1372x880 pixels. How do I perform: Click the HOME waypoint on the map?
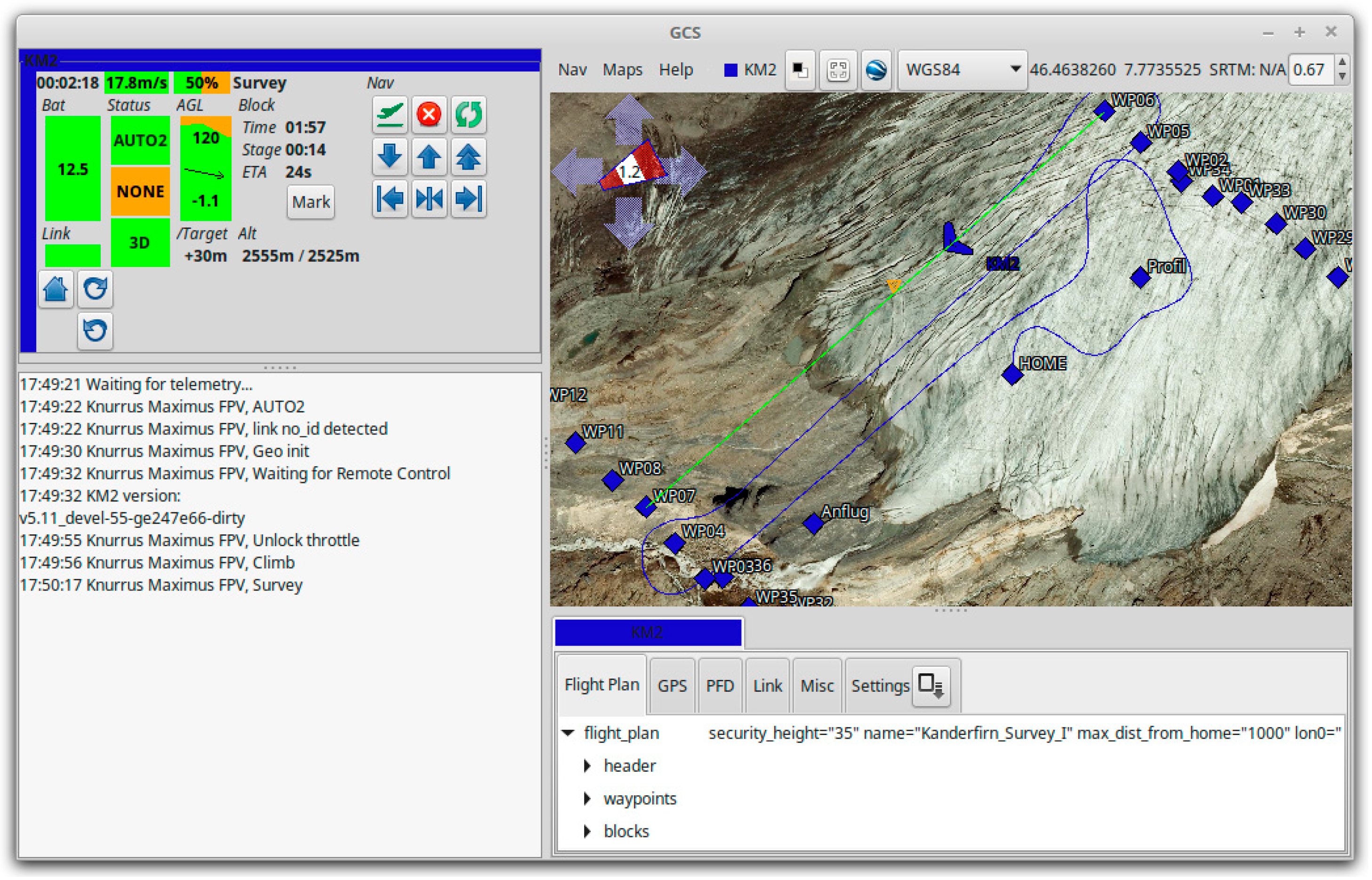tap(1013, 375)
